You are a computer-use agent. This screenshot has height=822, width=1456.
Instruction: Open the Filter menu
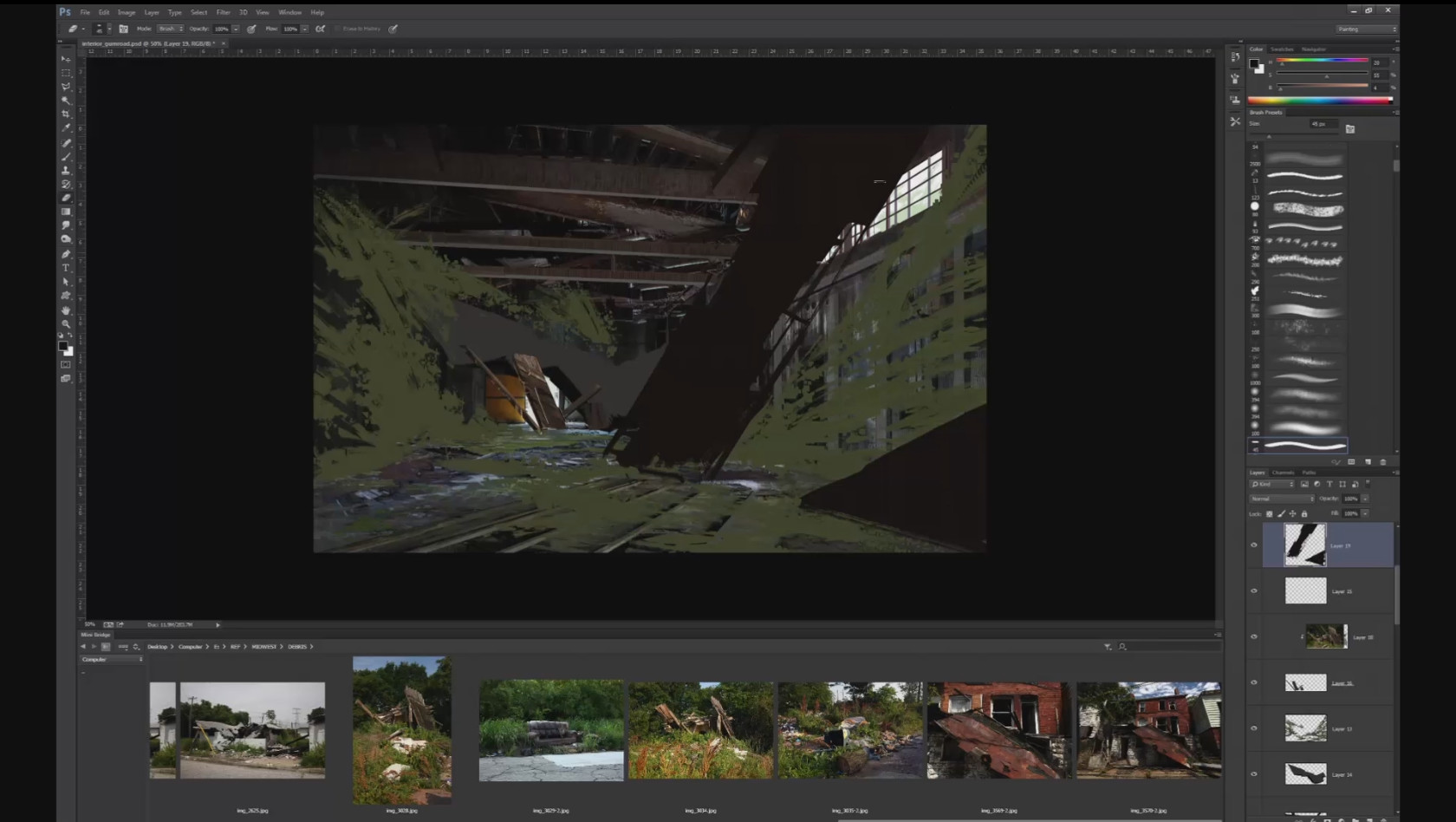(223, 12)
